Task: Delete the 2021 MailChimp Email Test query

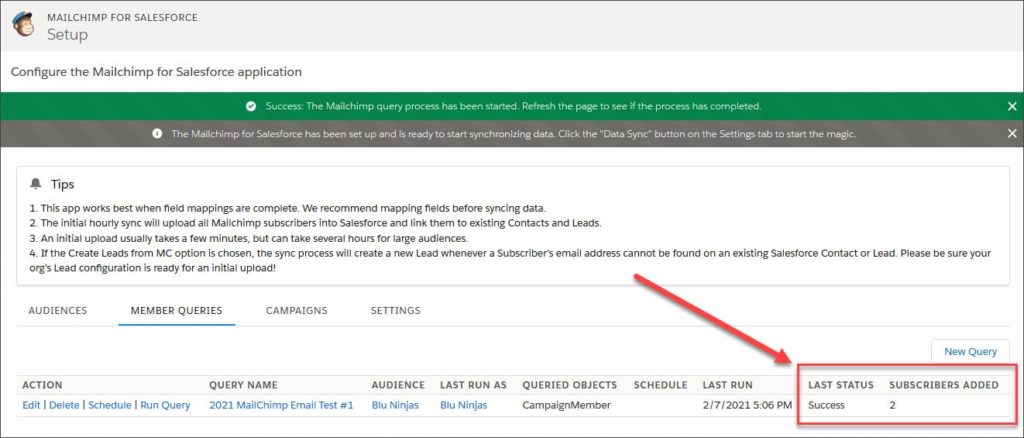Action: (64, 405)
